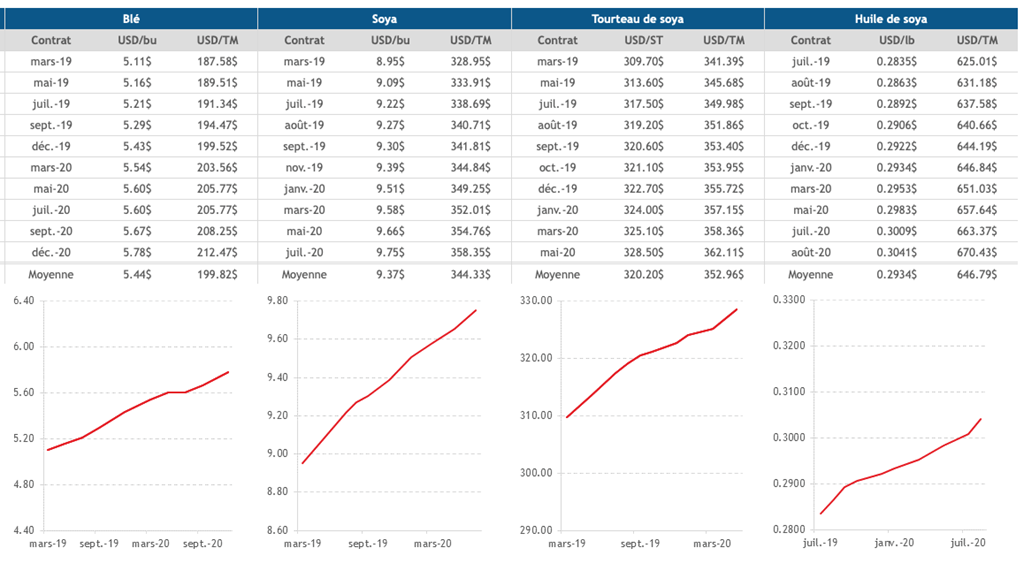Click the Huile de soya header
The image size is (1024, 571).
890,19
